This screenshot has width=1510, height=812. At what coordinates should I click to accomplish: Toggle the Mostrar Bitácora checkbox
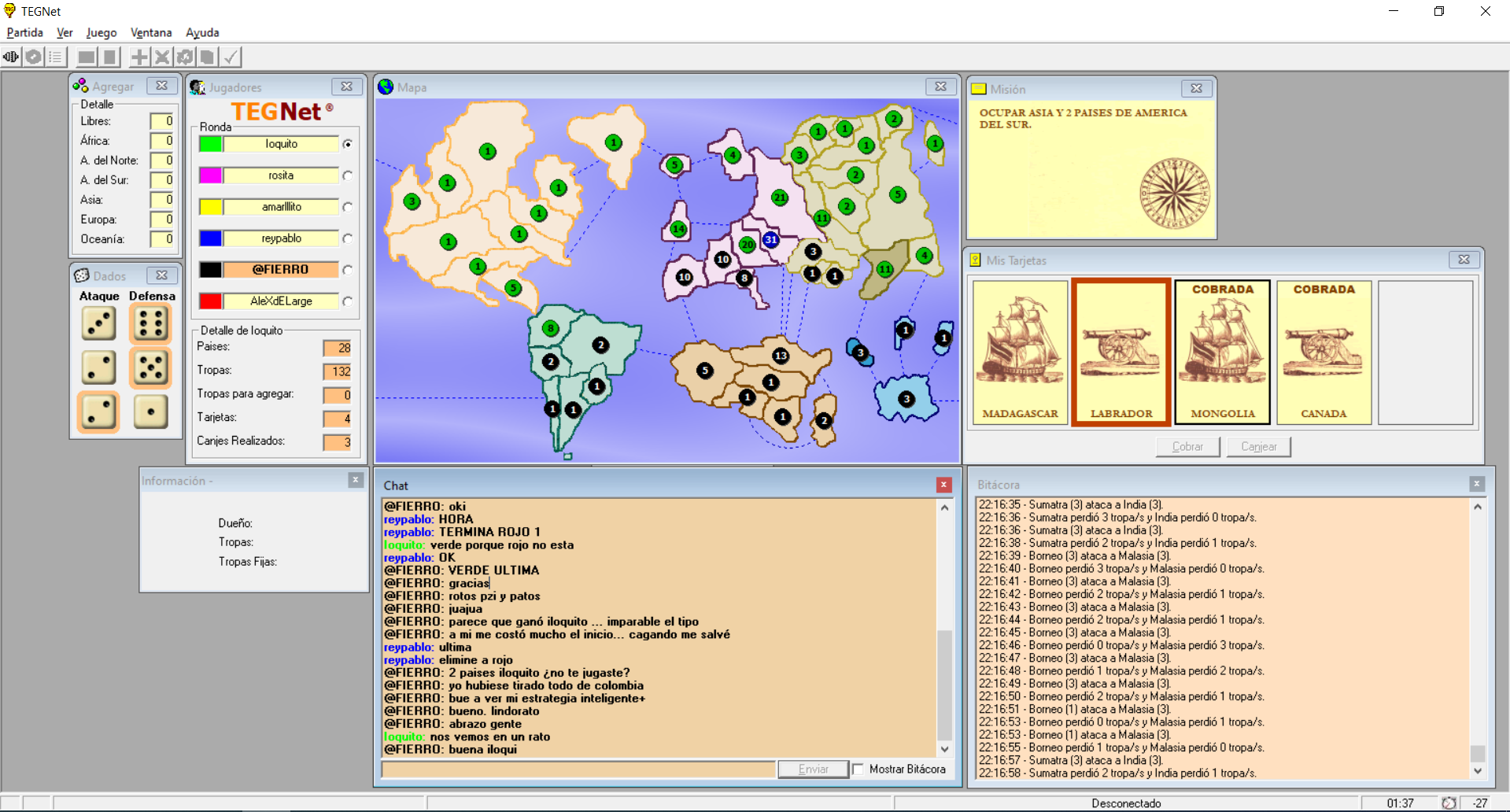coord(858,769)
